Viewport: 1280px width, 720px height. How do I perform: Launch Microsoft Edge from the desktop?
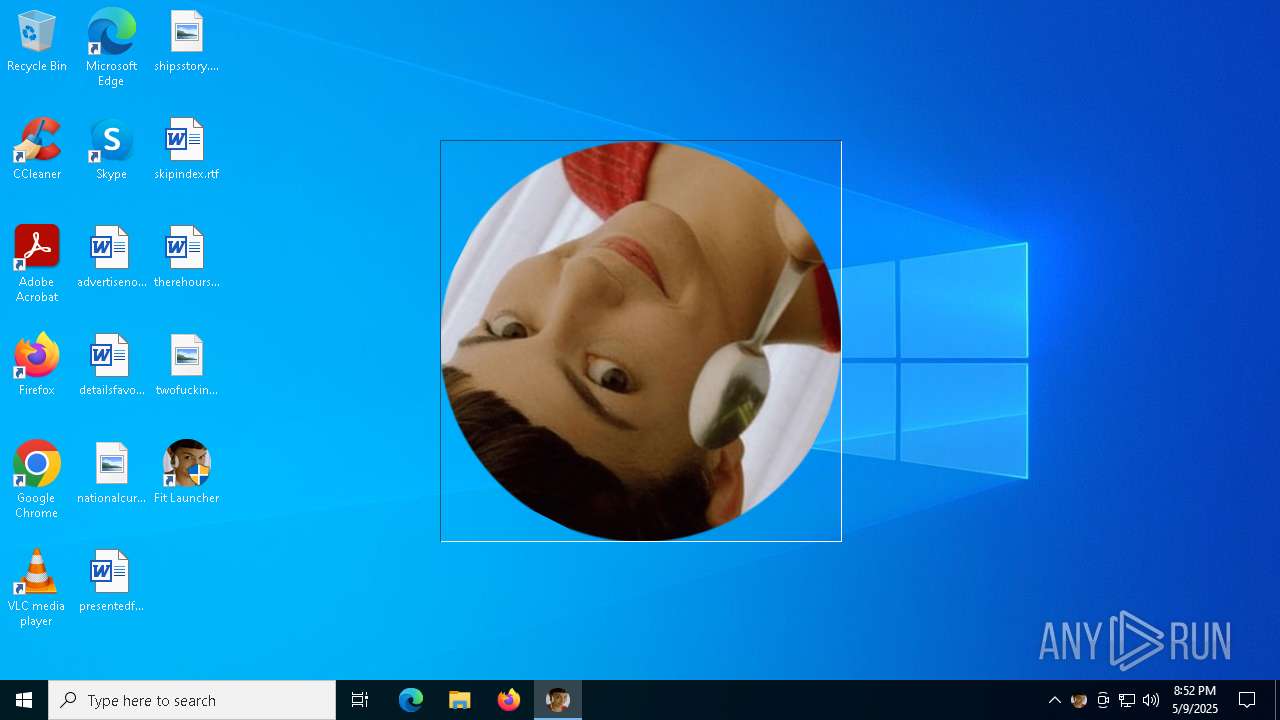(111, 48)
